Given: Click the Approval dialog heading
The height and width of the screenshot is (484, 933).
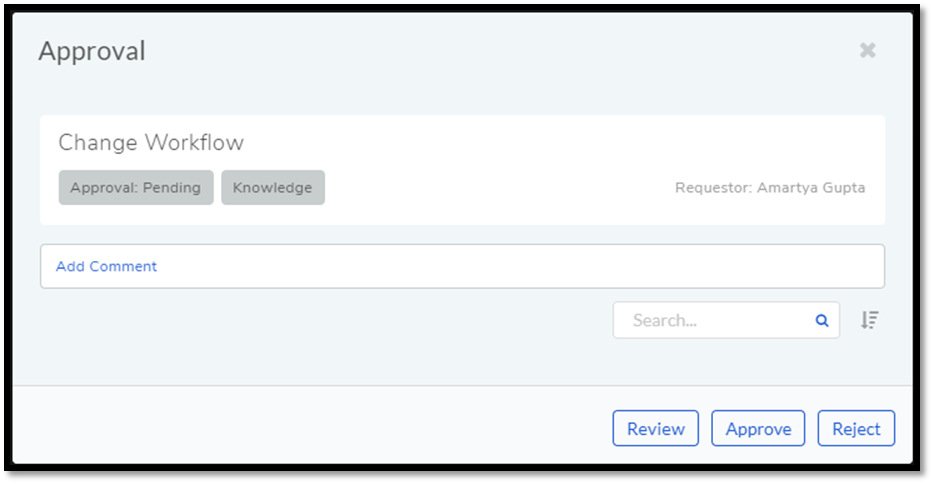Looking at the screenshot, I should point(92,52).
